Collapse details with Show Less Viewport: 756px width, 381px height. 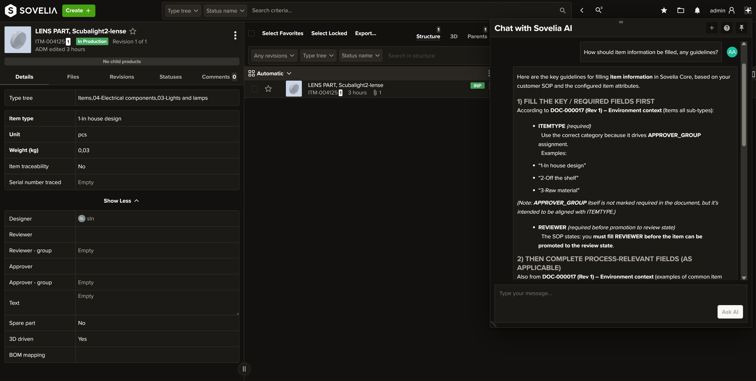(x=122, y=201)
